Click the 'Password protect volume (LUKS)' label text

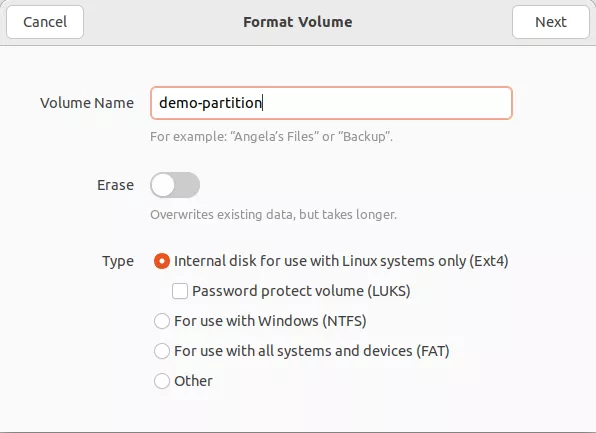tap(301, 291)
